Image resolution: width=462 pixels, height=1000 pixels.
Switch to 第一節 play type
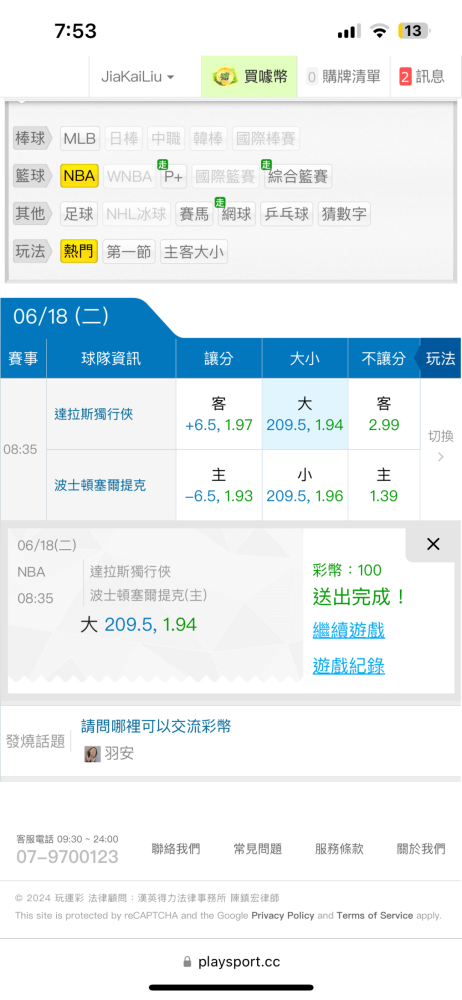tap(128, 251)
